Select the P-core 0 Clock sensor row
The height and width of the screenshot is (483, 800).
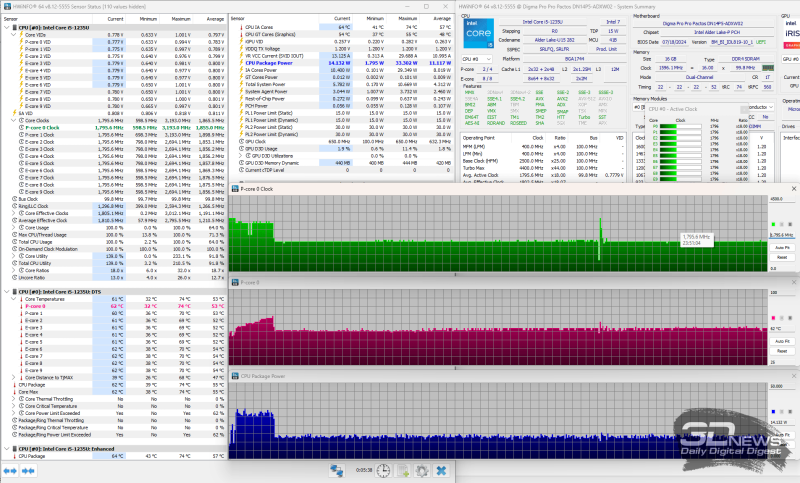coord(50,127)
